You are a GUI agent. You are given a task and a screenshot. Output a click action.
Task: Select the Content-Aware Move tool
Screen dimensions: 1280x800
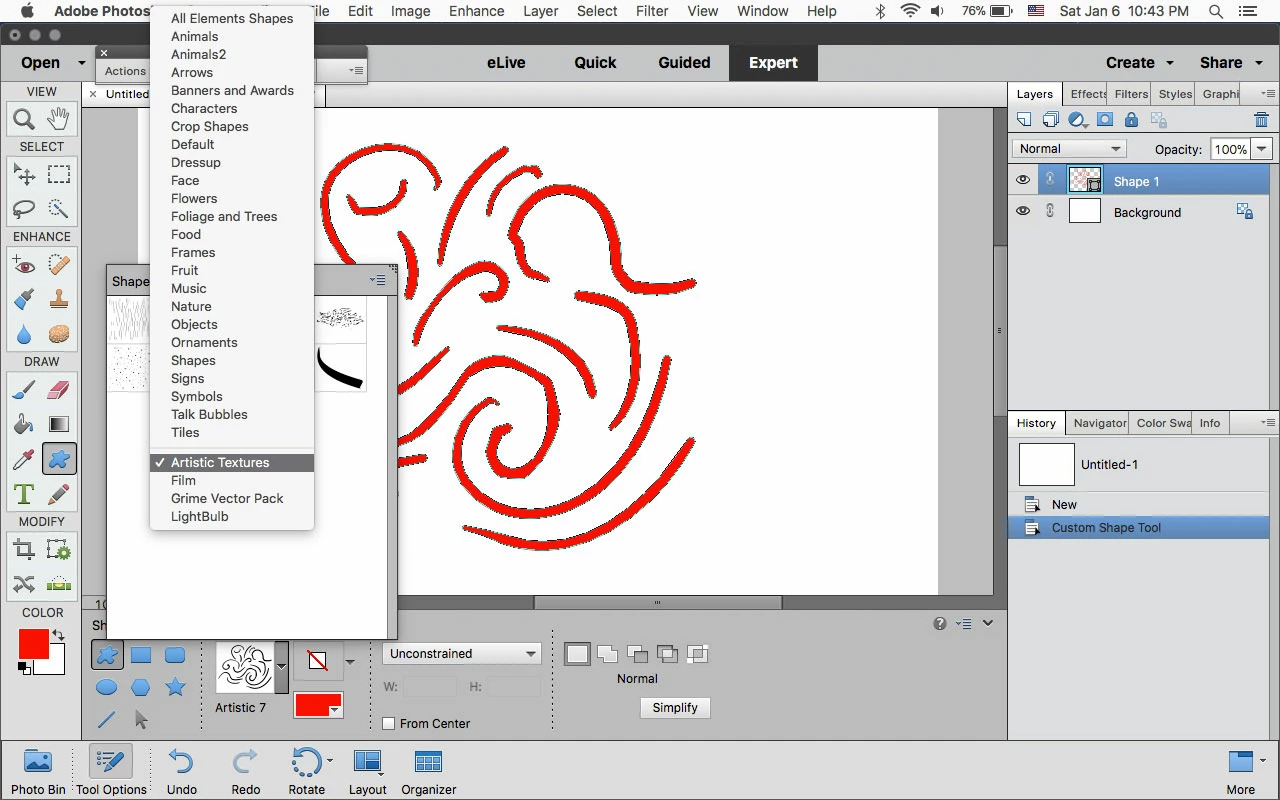pyautogui.click(x=24, y=584)
